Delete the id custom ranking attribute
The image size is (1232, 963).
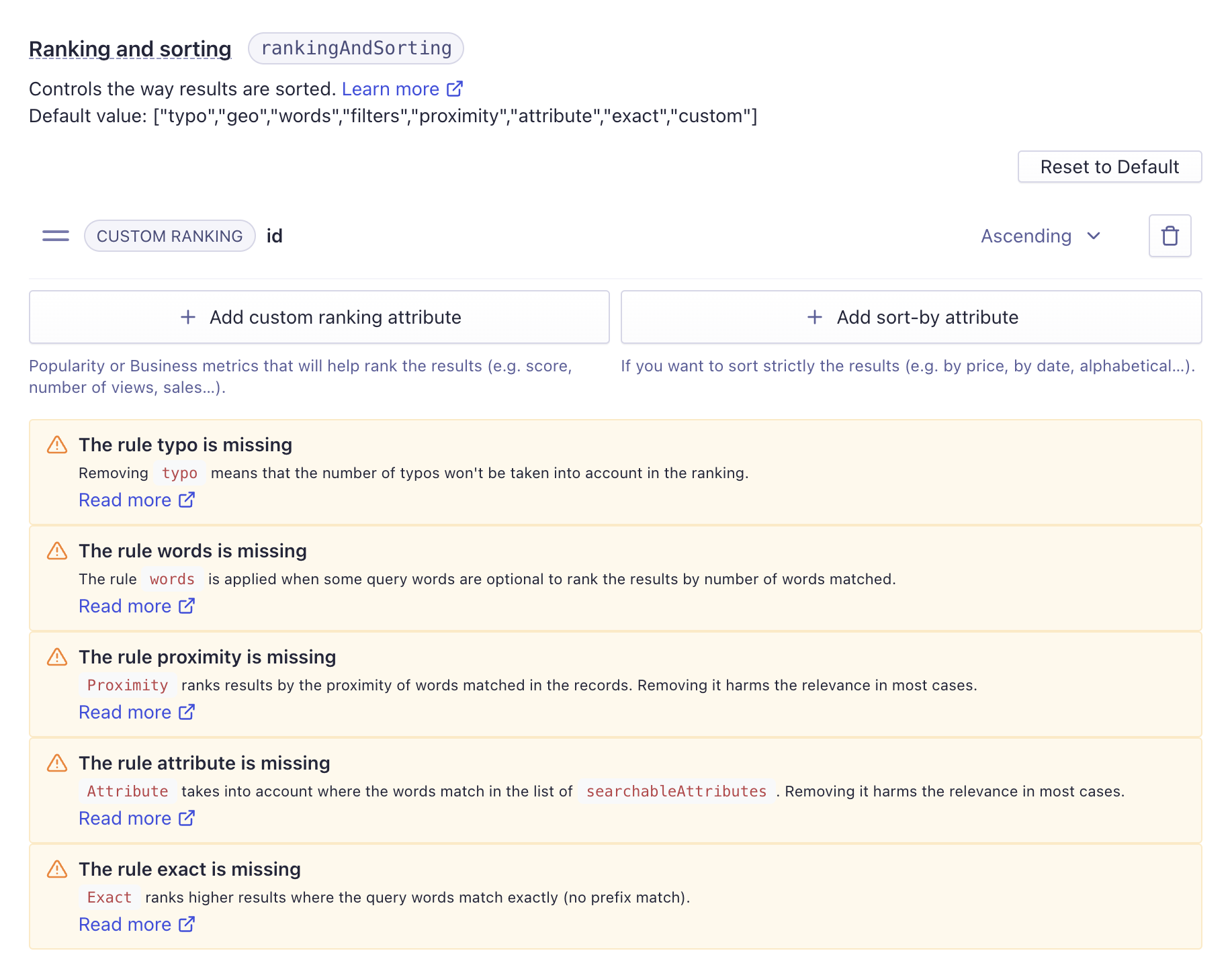pos(1170,236)
